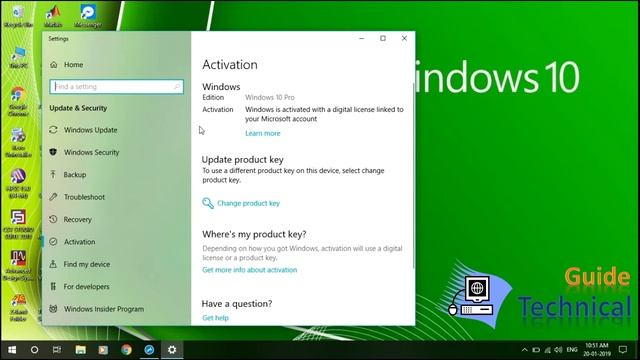Open the Action Center notification icon
The image size is (640, 360).
[623, 350]
